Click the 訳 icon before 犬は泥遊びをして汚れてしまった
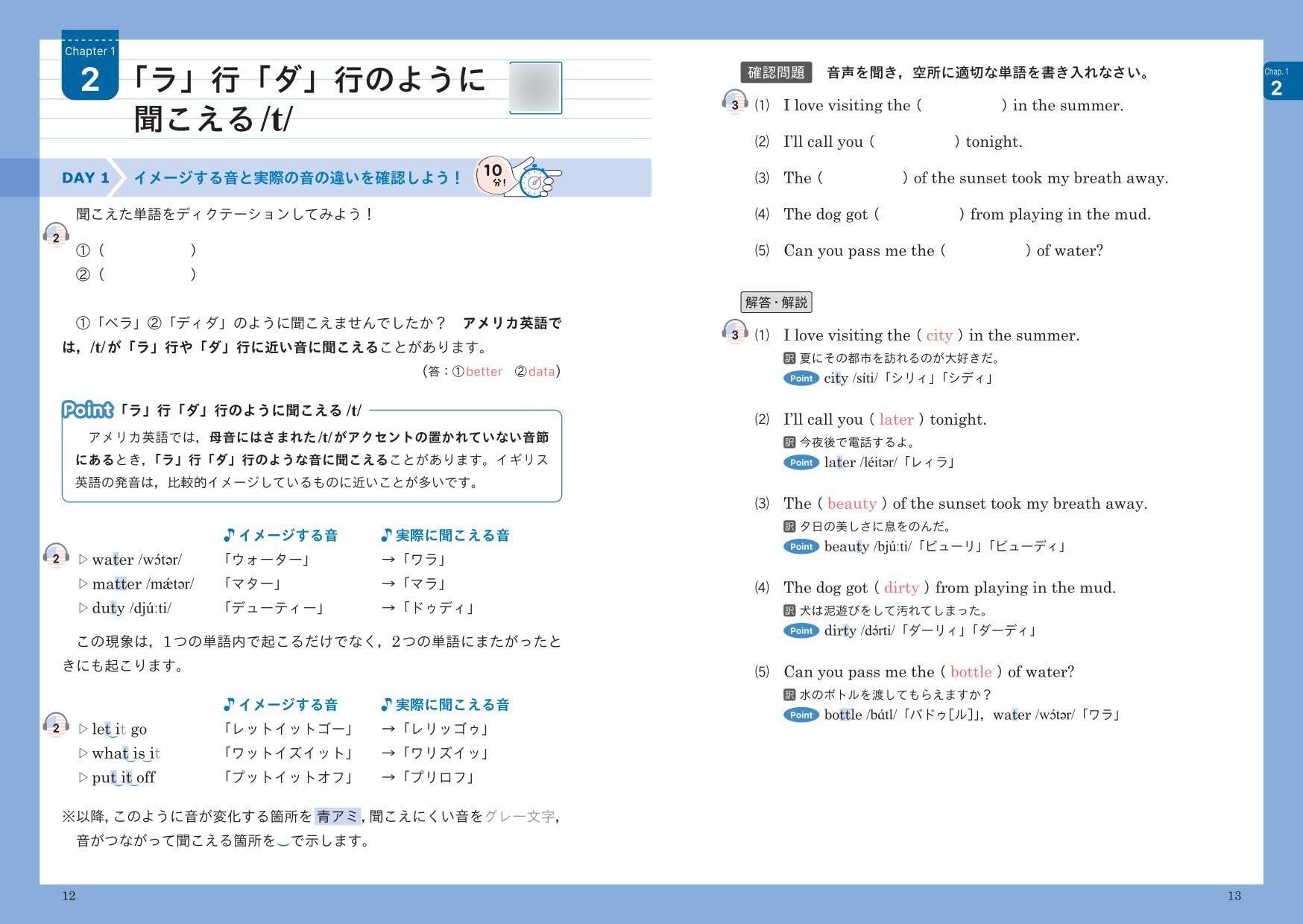The width and height of the screenshot is (1303, 924). click(x=790, y=611)
